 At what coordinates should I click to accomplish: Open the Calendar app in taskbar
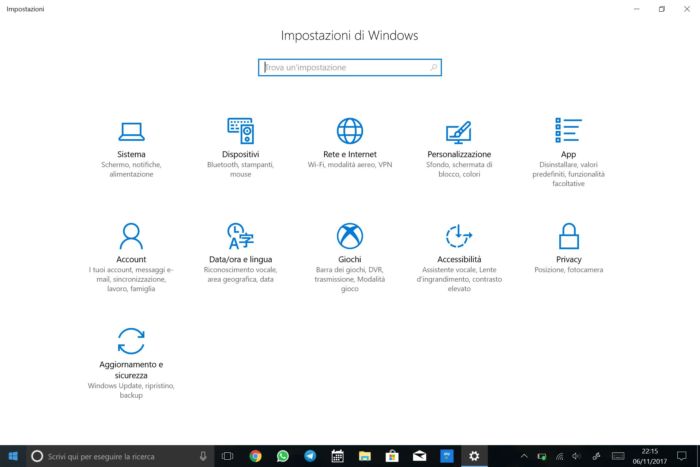338,456
